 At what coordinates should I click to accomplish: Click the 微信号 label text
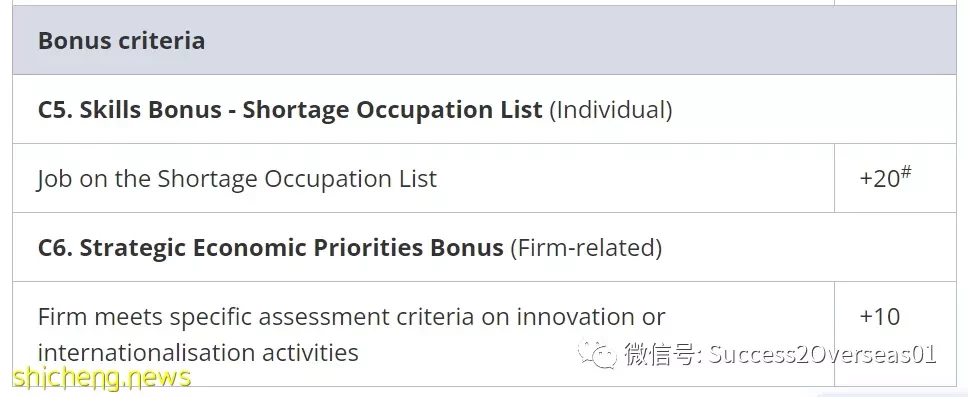click(662, 354)
